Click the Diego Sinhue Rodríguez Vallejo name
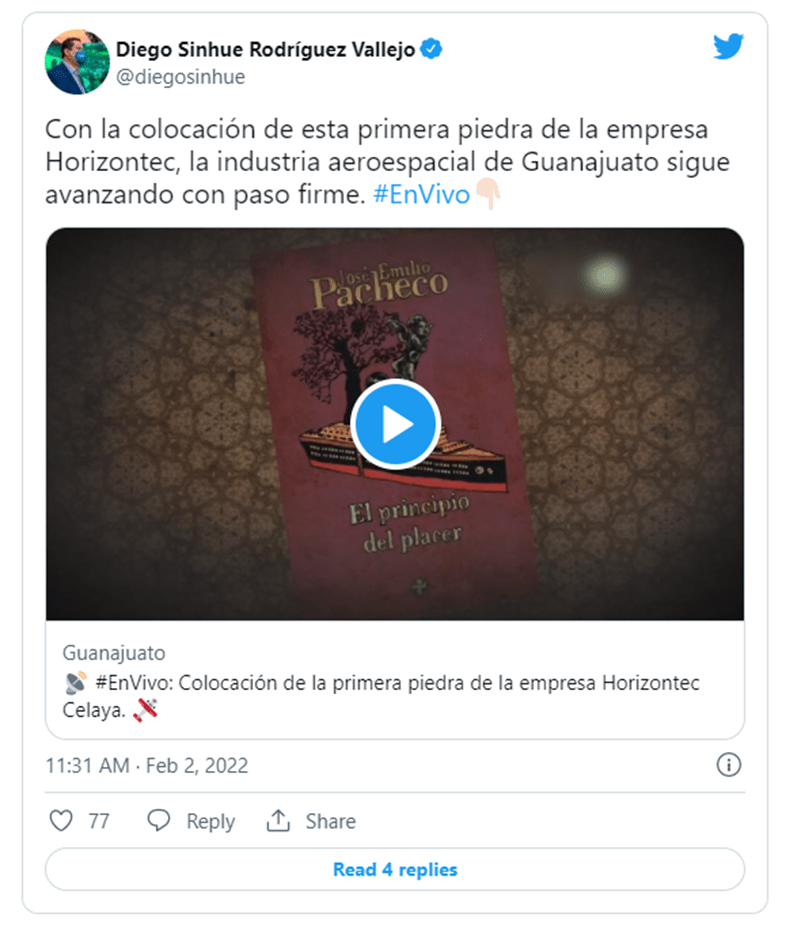The height and width of the screenshot is (940, 800). click(265, 49)
